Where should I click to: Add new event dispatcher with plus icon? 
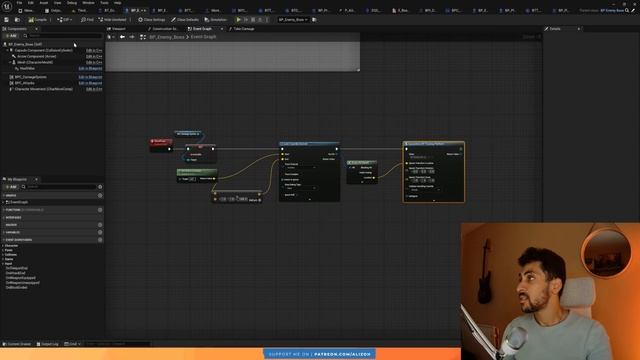100,240
